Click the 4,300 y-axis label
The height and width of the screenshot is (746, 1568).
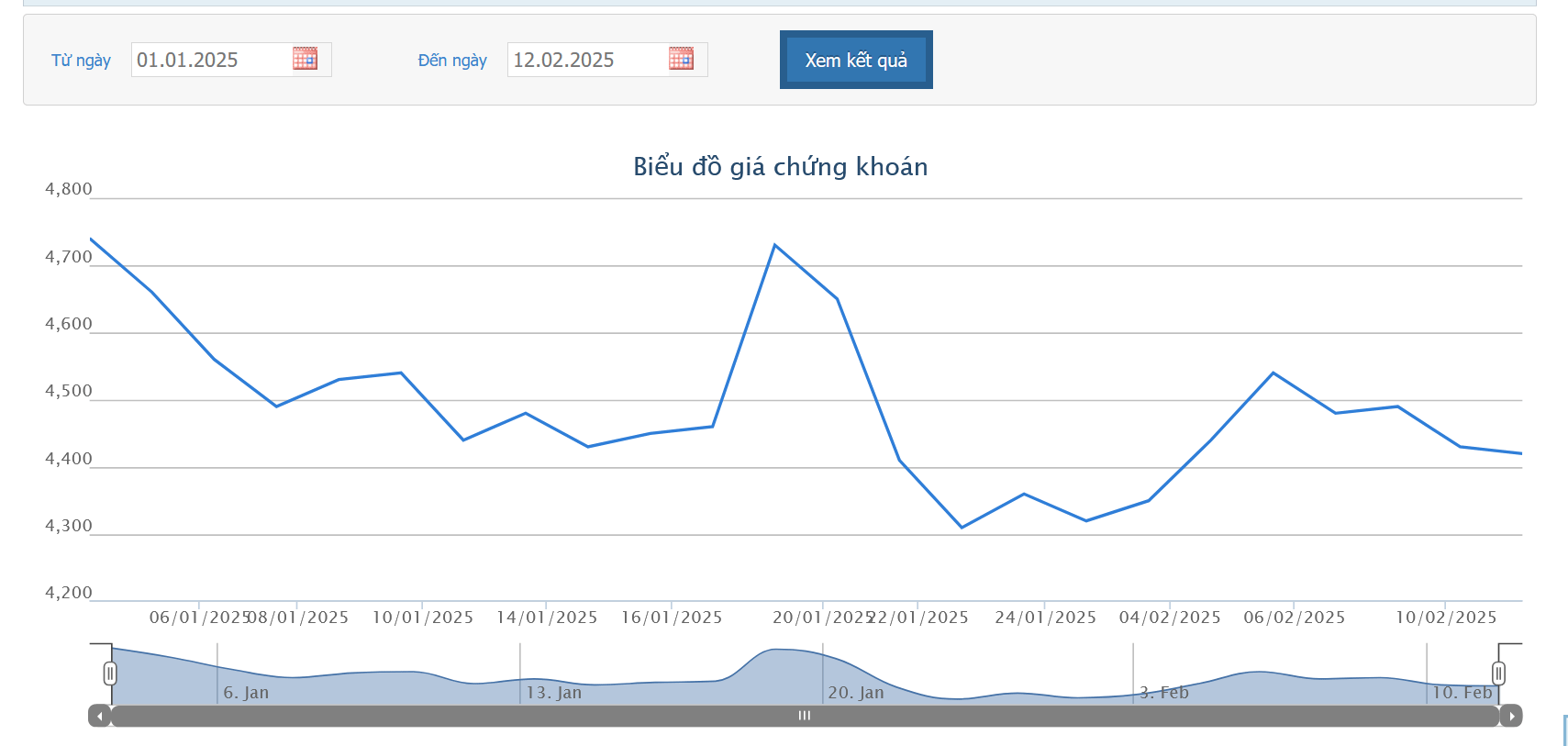pos(69,526)
